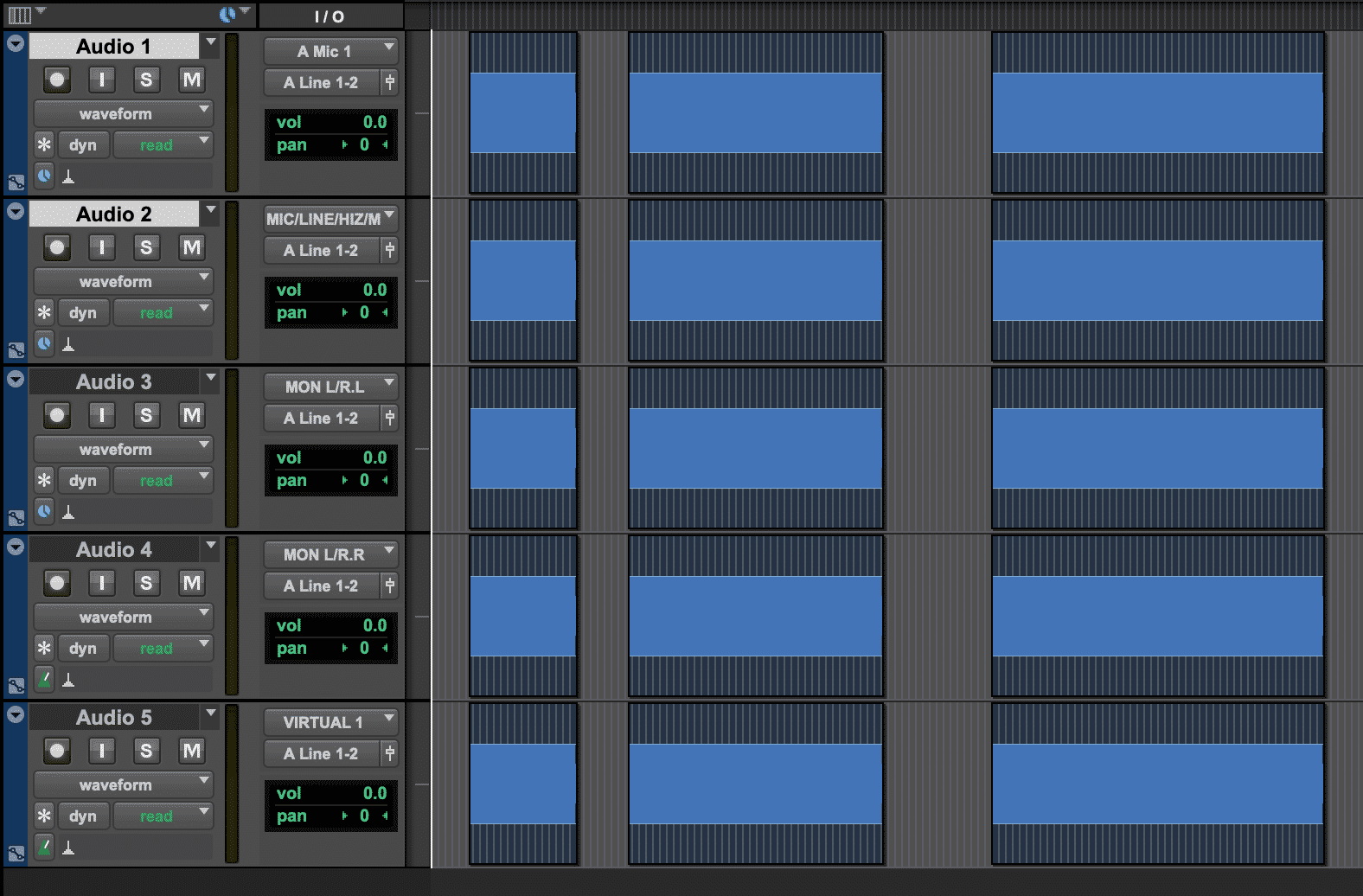The height and width of the screenshot is (896, 1363).
Task: Click the dyn button on Audio 5
Action: (x=83, y=816)
